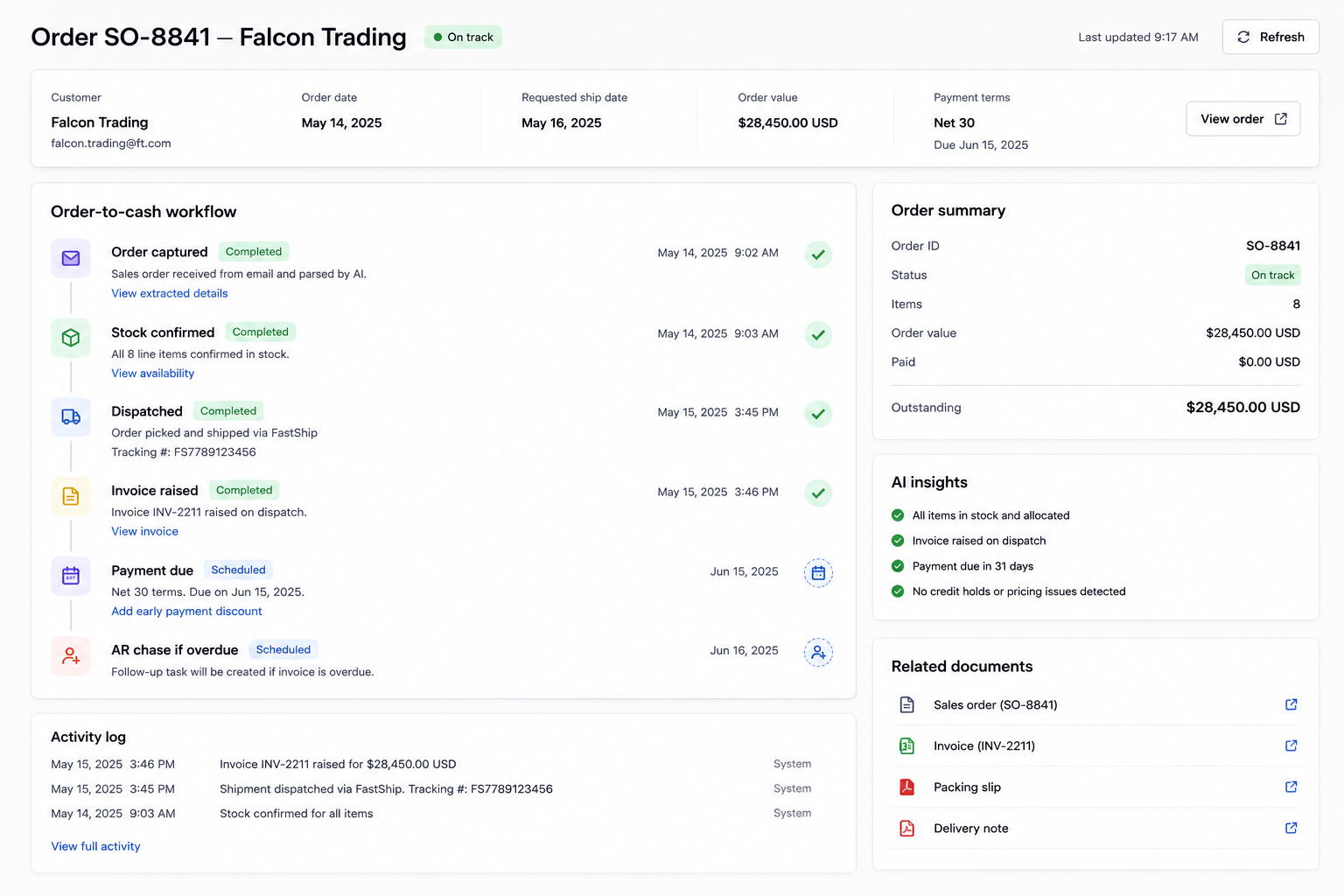Click the Dispatched truck icon
This screenshot has height=896, width=1344.
(71, 417)
